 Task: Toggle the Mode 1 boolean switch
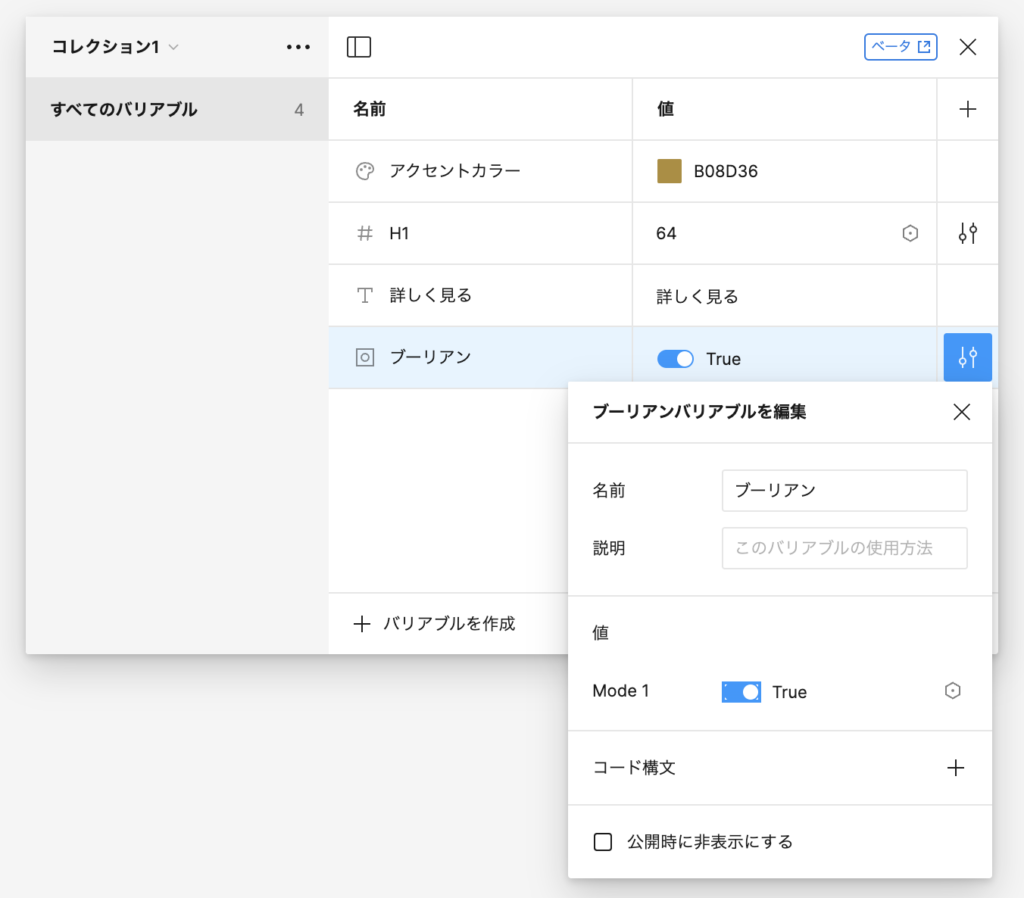click(x=741, y=692)
